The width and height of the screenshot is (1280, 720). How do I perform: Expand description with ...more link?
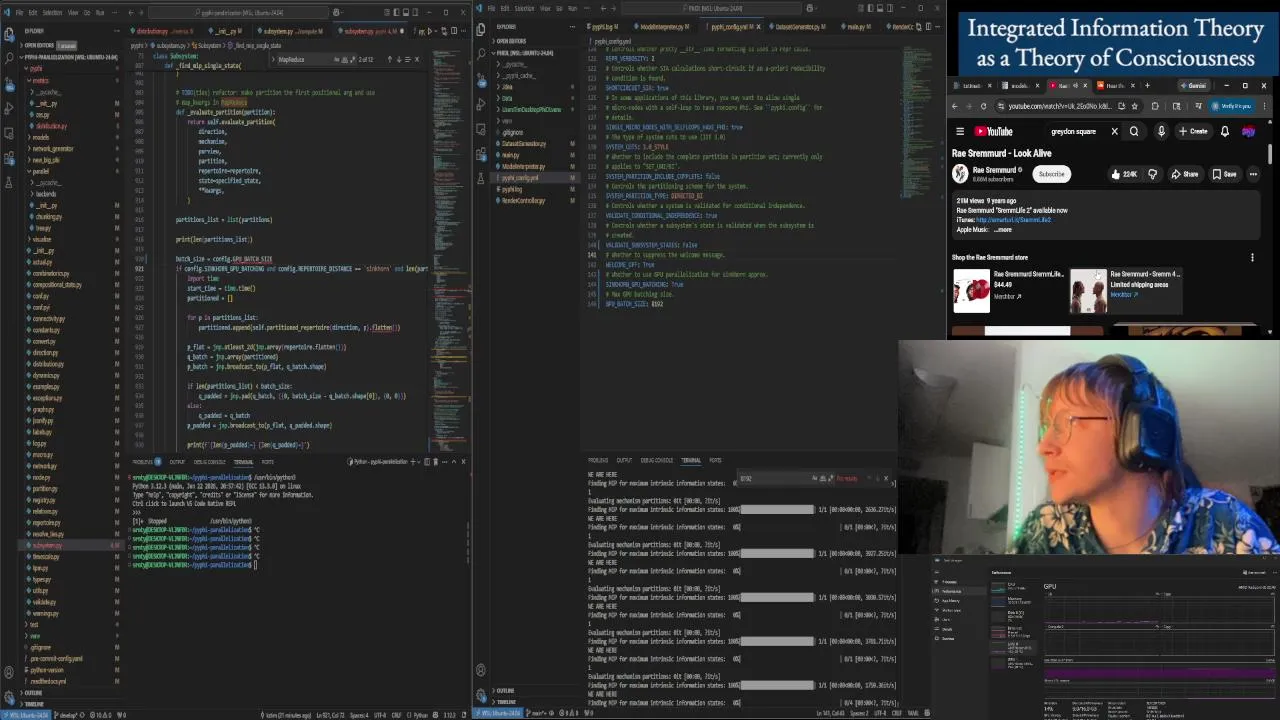click(1001, 230)
